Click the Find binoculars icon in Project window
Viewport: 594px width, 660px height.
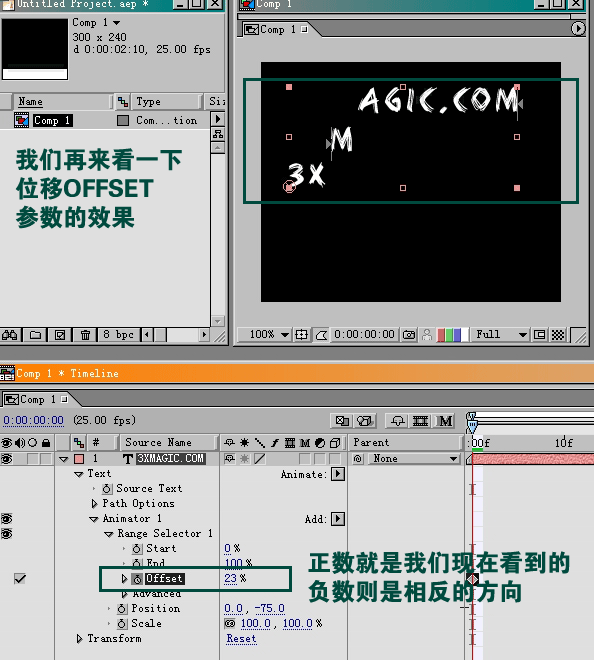pyautogui.click(x=10, y=335)
